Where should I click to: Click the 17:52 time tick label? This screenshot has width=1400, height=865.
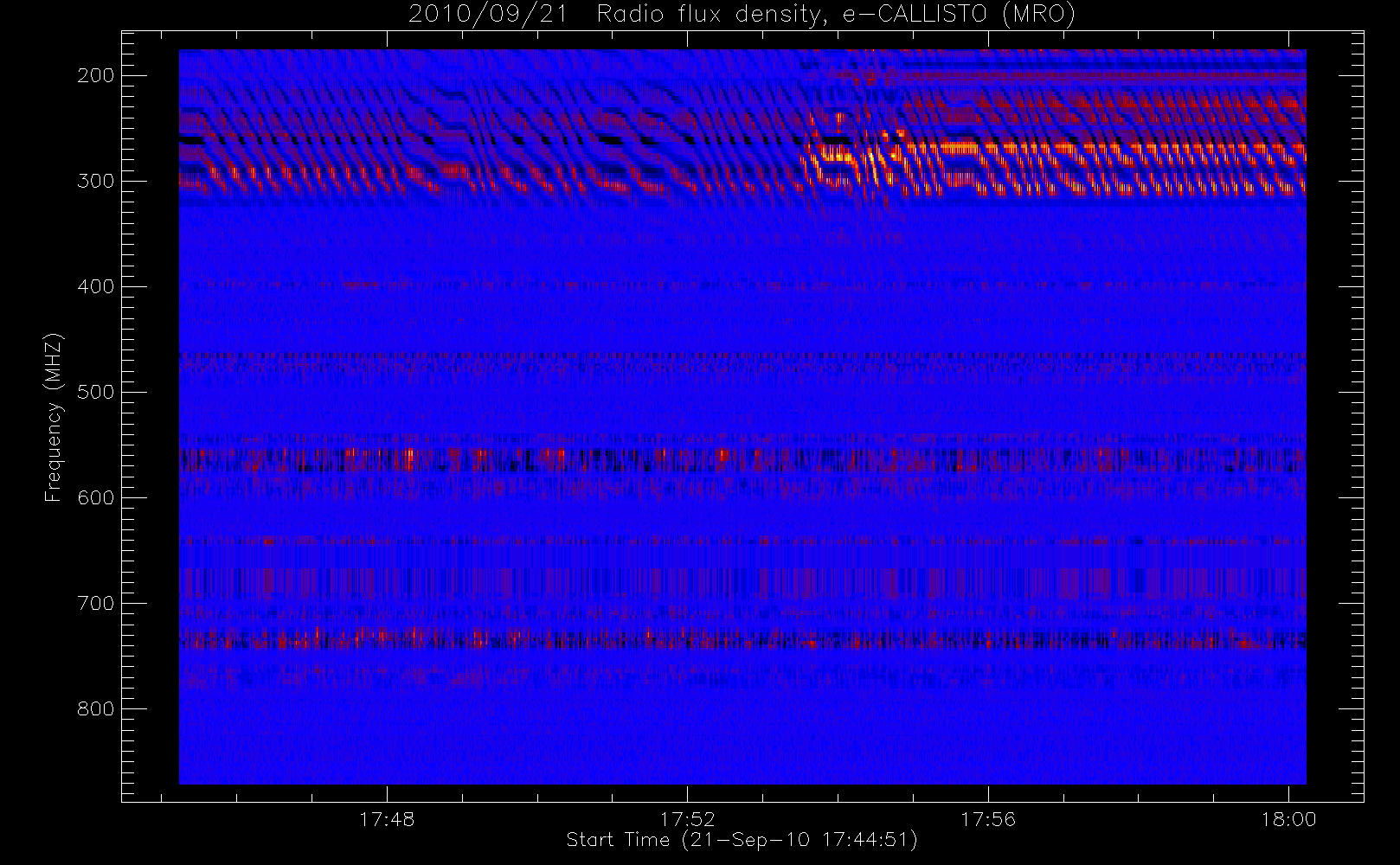click(x=687, y=818)
